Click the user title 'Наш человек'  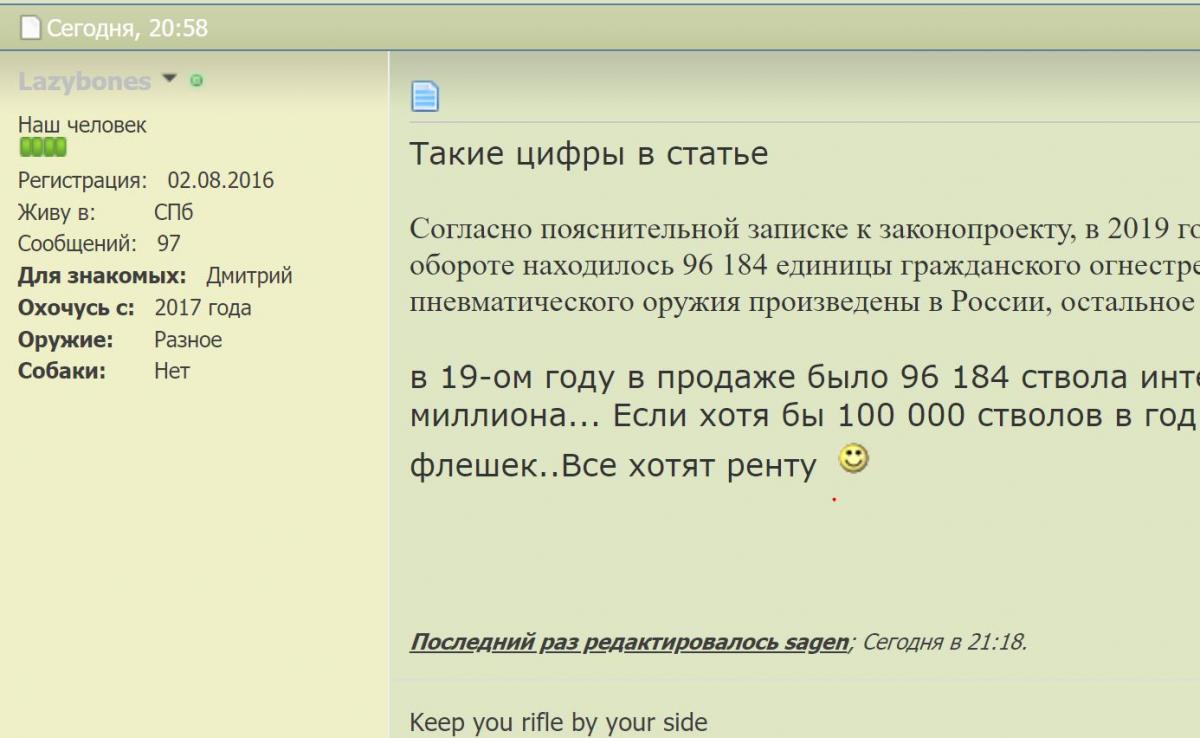tap(82, 125)
